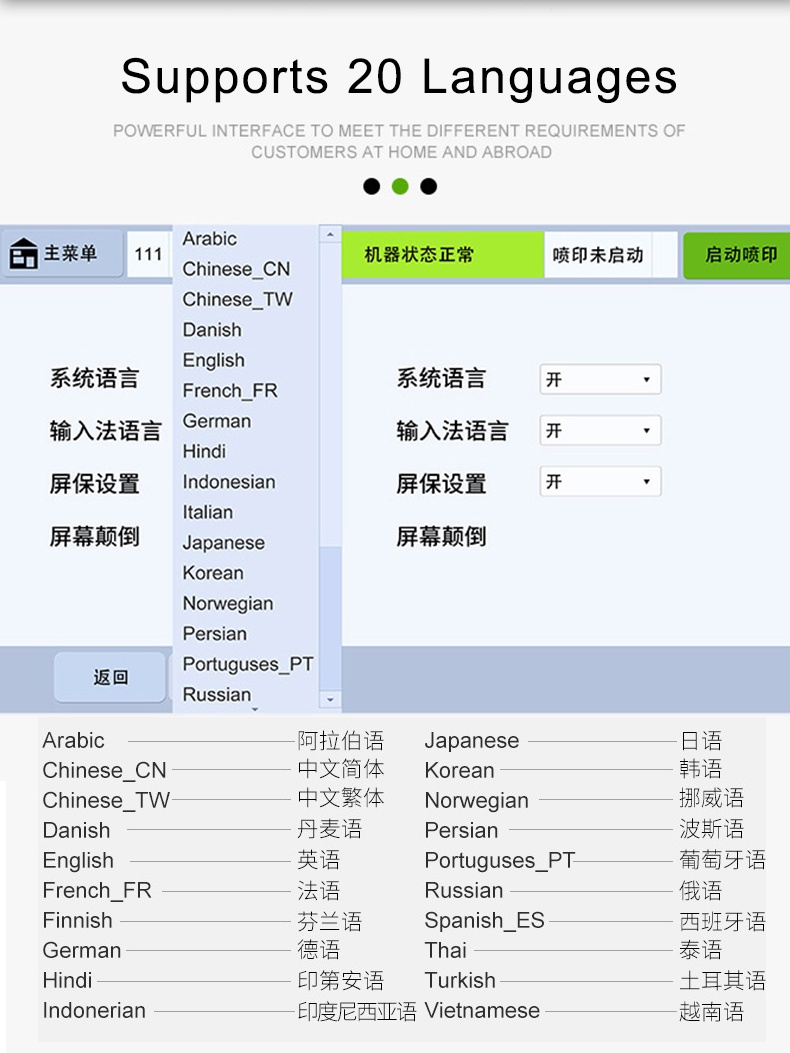The width and height of the screenshot is (790, 1053).
Task: Select Arabic from the language list
Action: (210, 239)
